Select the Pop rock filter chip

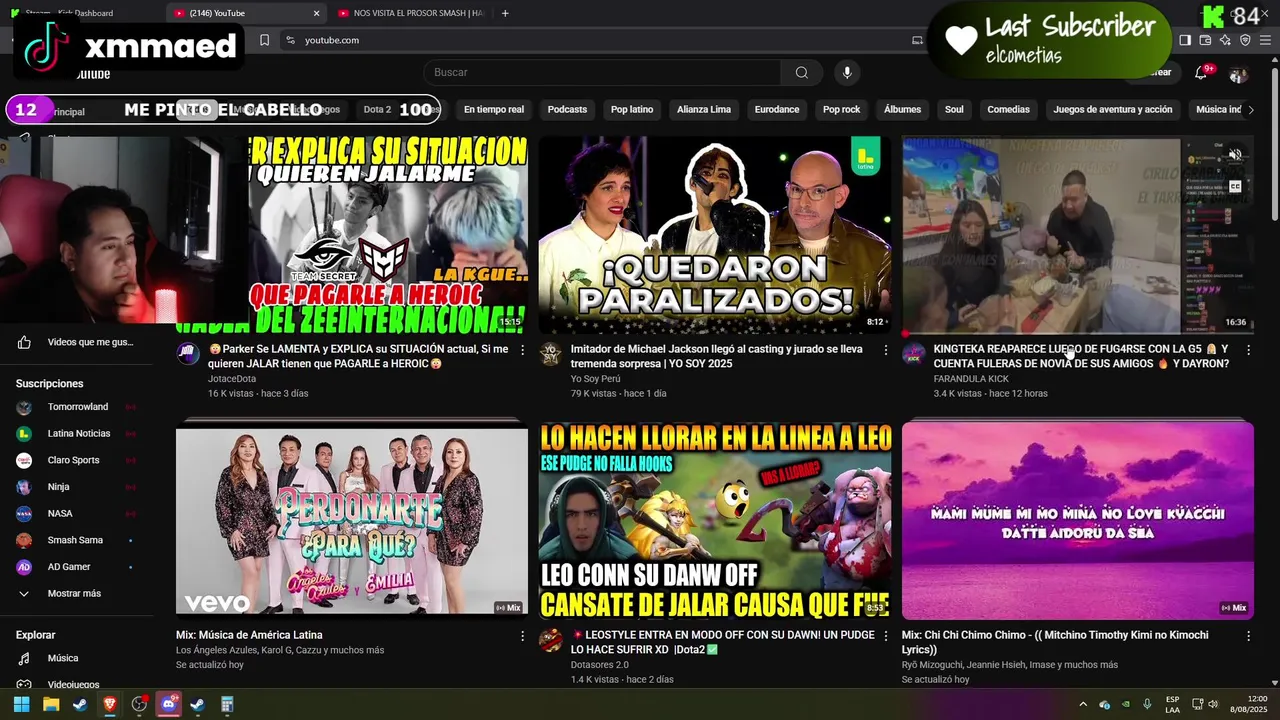[841, 109]
